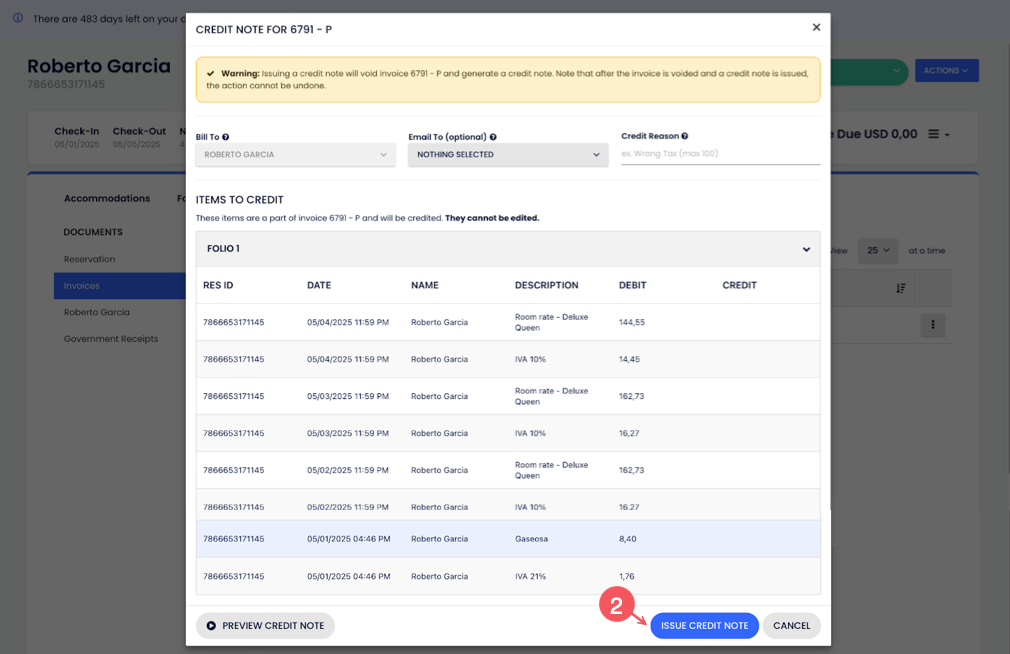Close the Credit Note dialog with X
This screenshot has width=1010, height=654.
point(816,27)
